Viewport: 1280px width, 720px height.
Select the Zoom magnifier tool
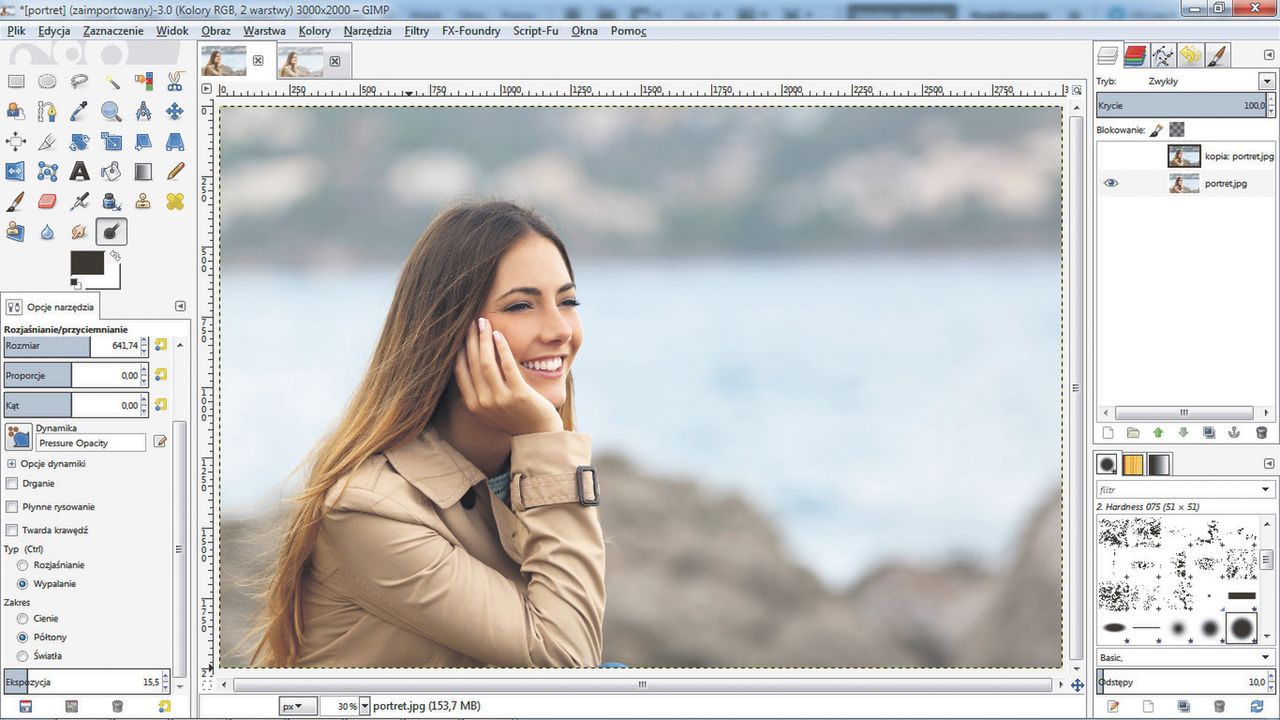(111, 111)
